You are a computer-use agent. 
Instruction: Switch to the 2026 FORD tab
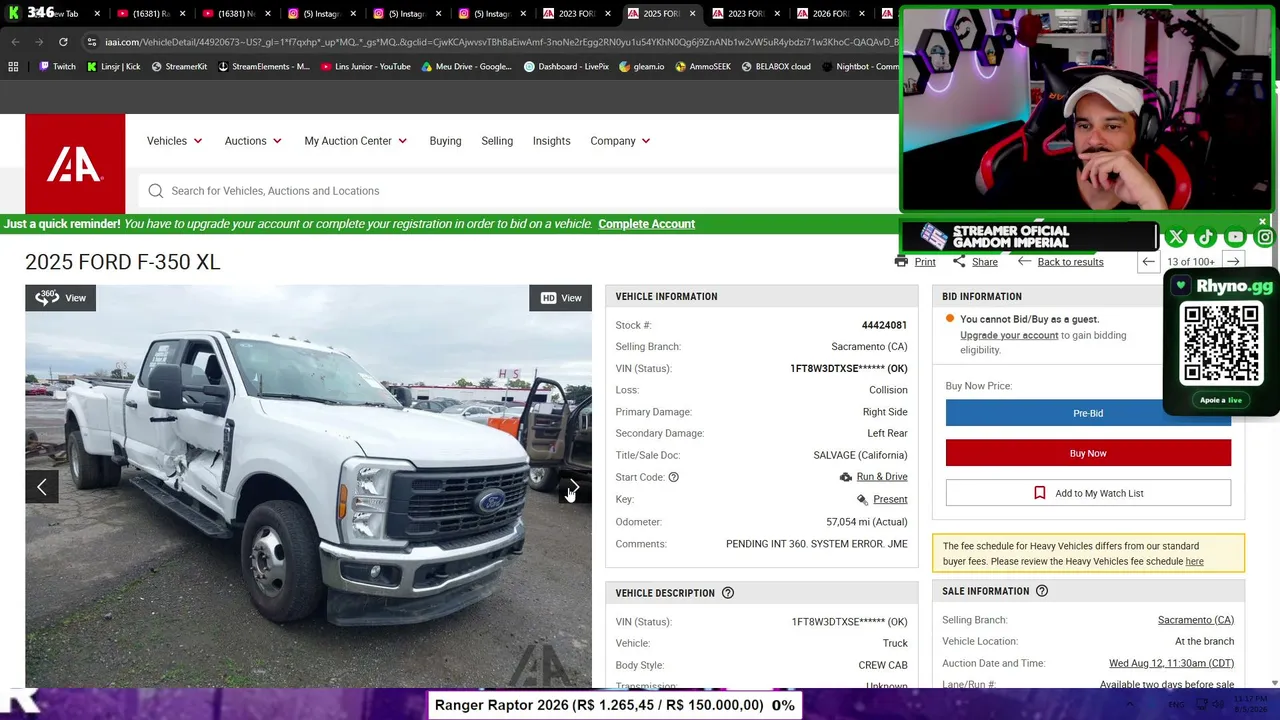tap(831, 14)
